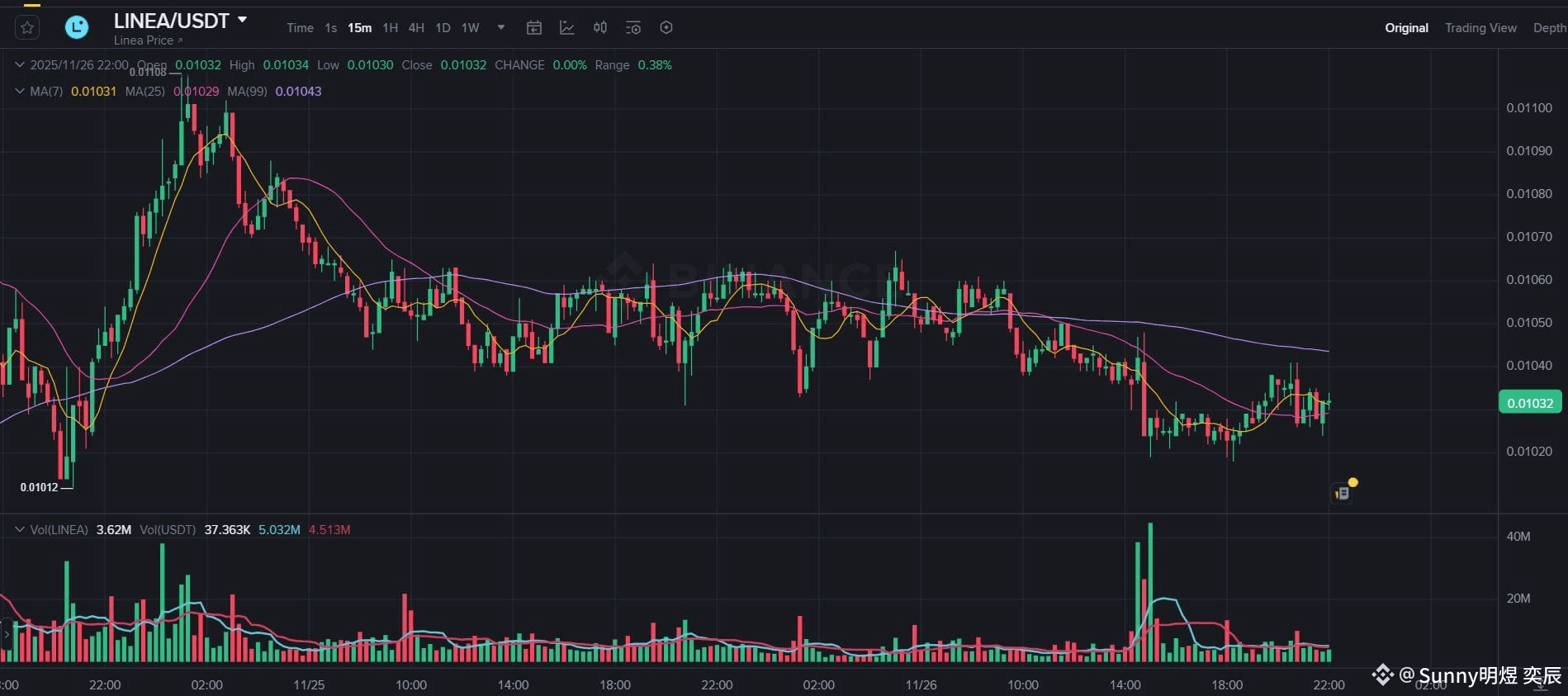Open the calendar date-jump icon
The image size is (1568, 696).
(534, 28)
